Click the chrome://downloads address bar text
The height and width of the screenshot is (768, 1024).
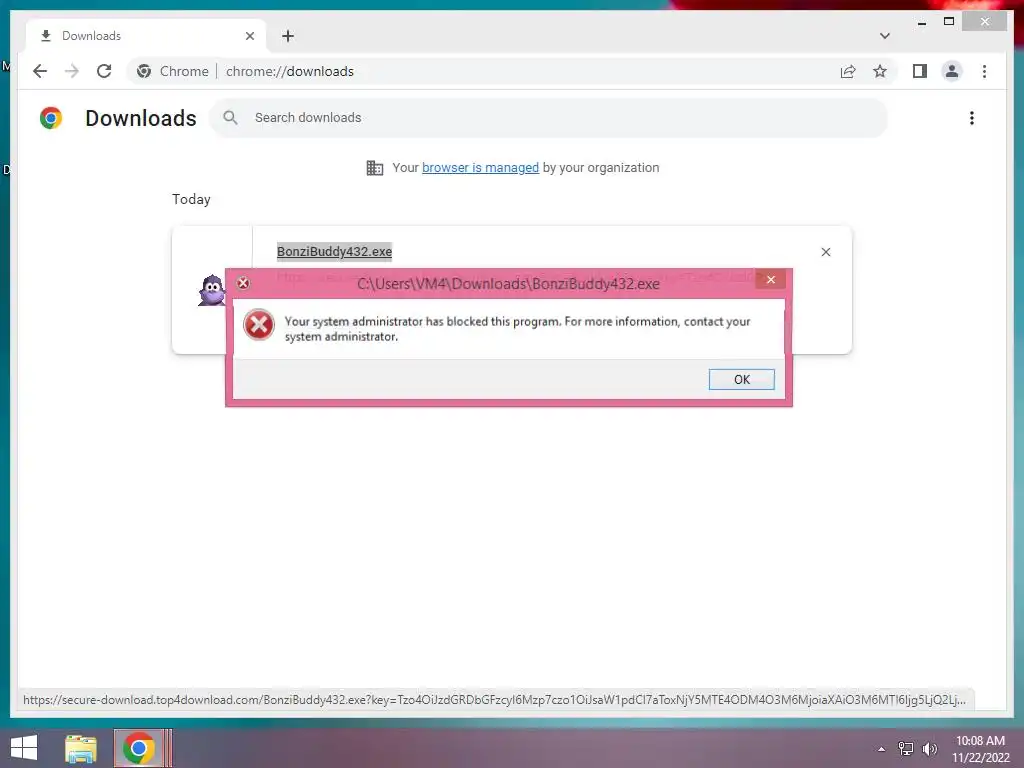click(290, 71)
